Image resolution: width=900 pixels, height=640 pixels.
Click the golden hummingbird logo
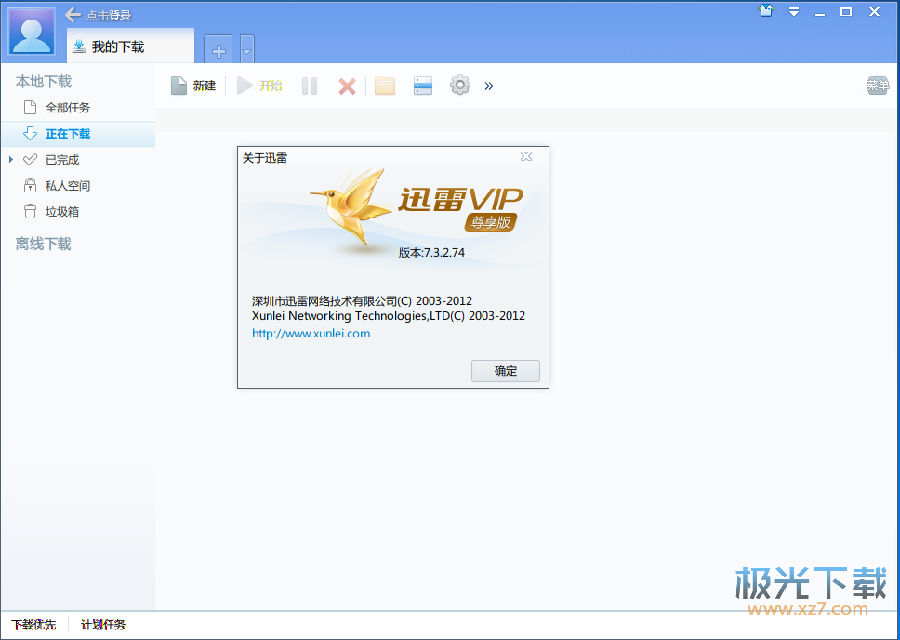pyautogui.click(x=351, y=207)
